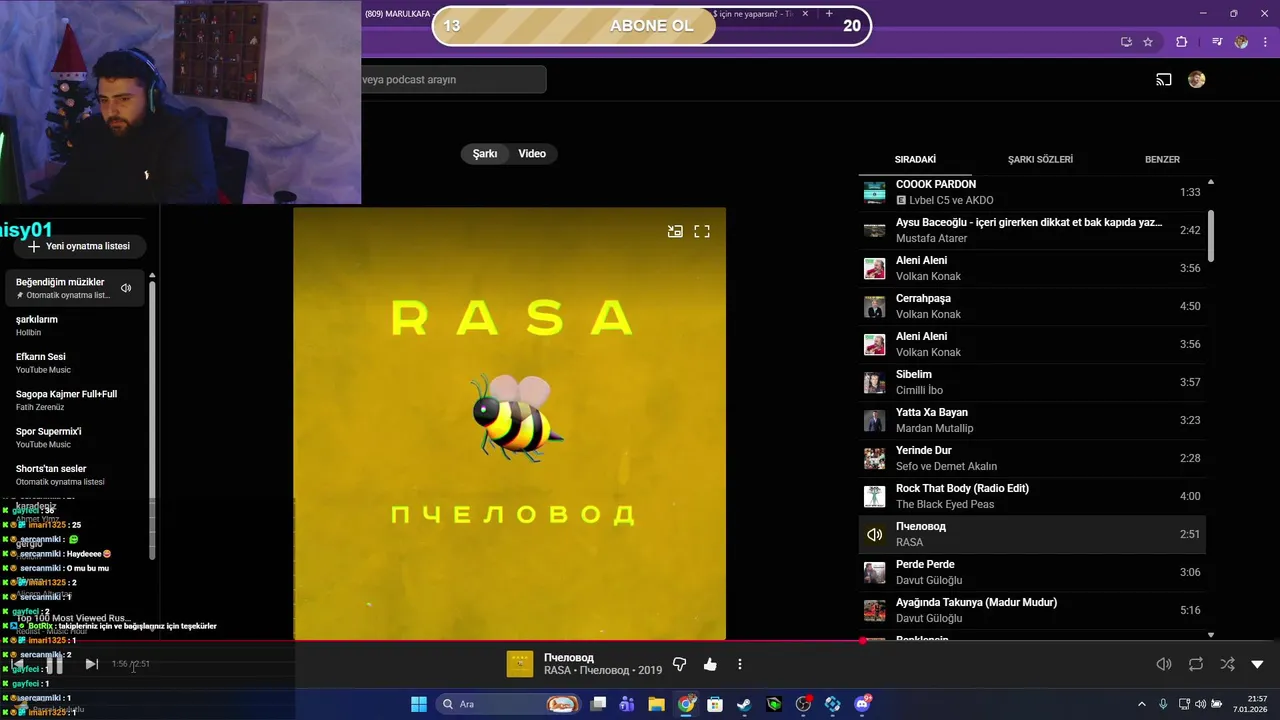Open the Efkarın Sesi playlist
The height and width of the screenshot is (720, 1280).
[75, 363]
